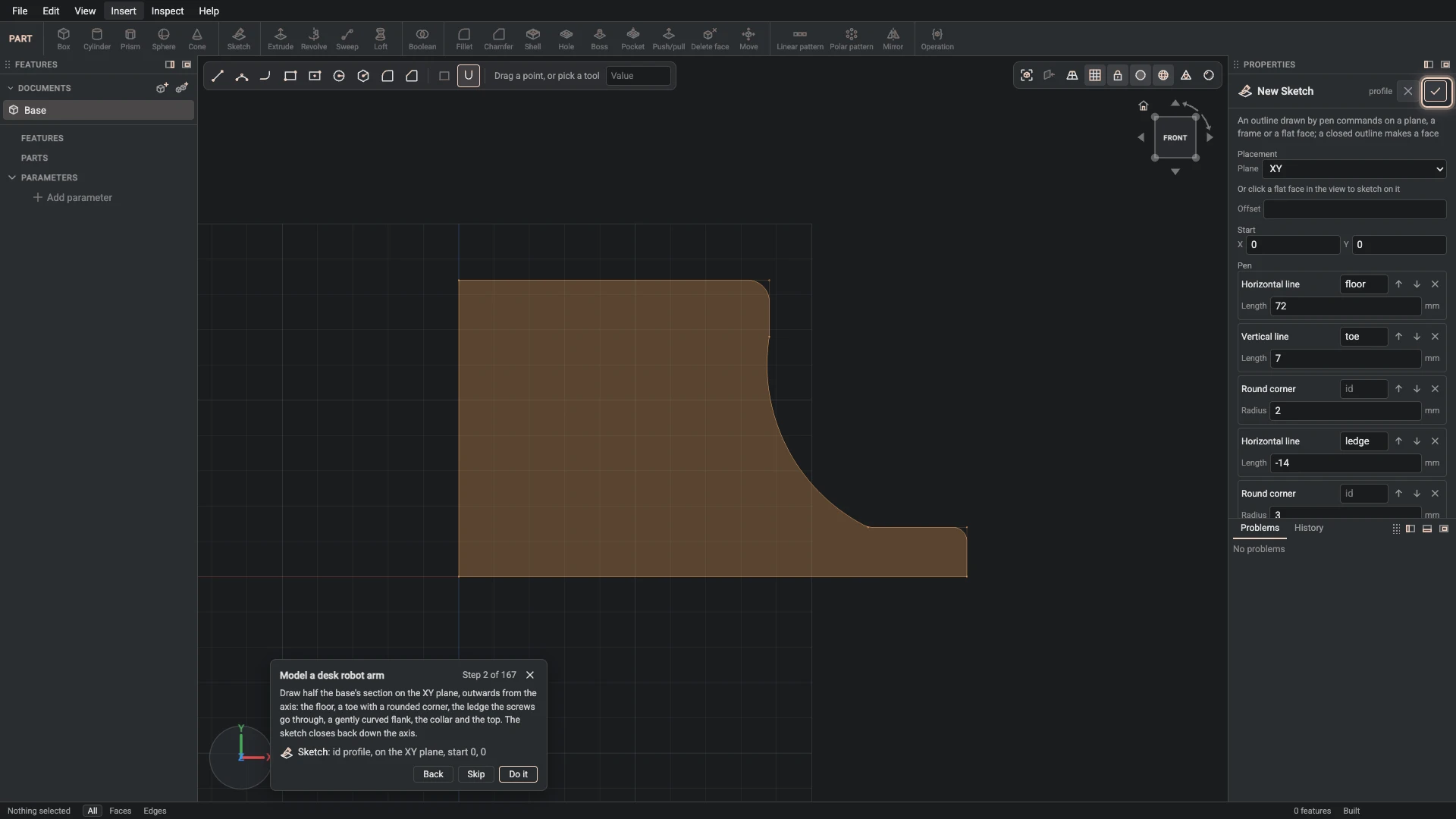Pick the Sweep tool
The height and width of the screenshot is (819, 1456).
(x=347, y=39)
